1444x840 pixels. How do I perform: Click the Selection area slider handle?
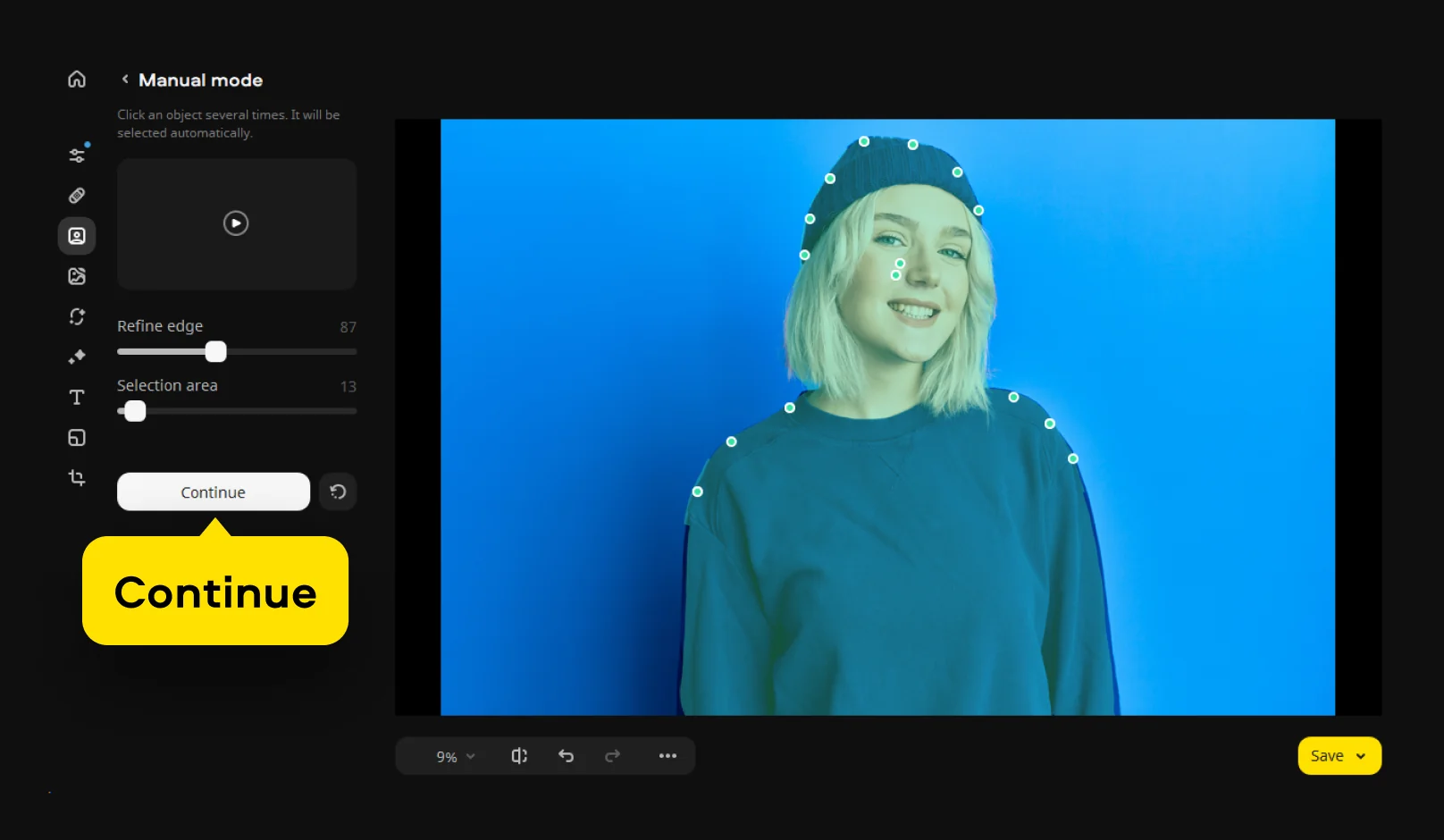[x=135, y=411]
